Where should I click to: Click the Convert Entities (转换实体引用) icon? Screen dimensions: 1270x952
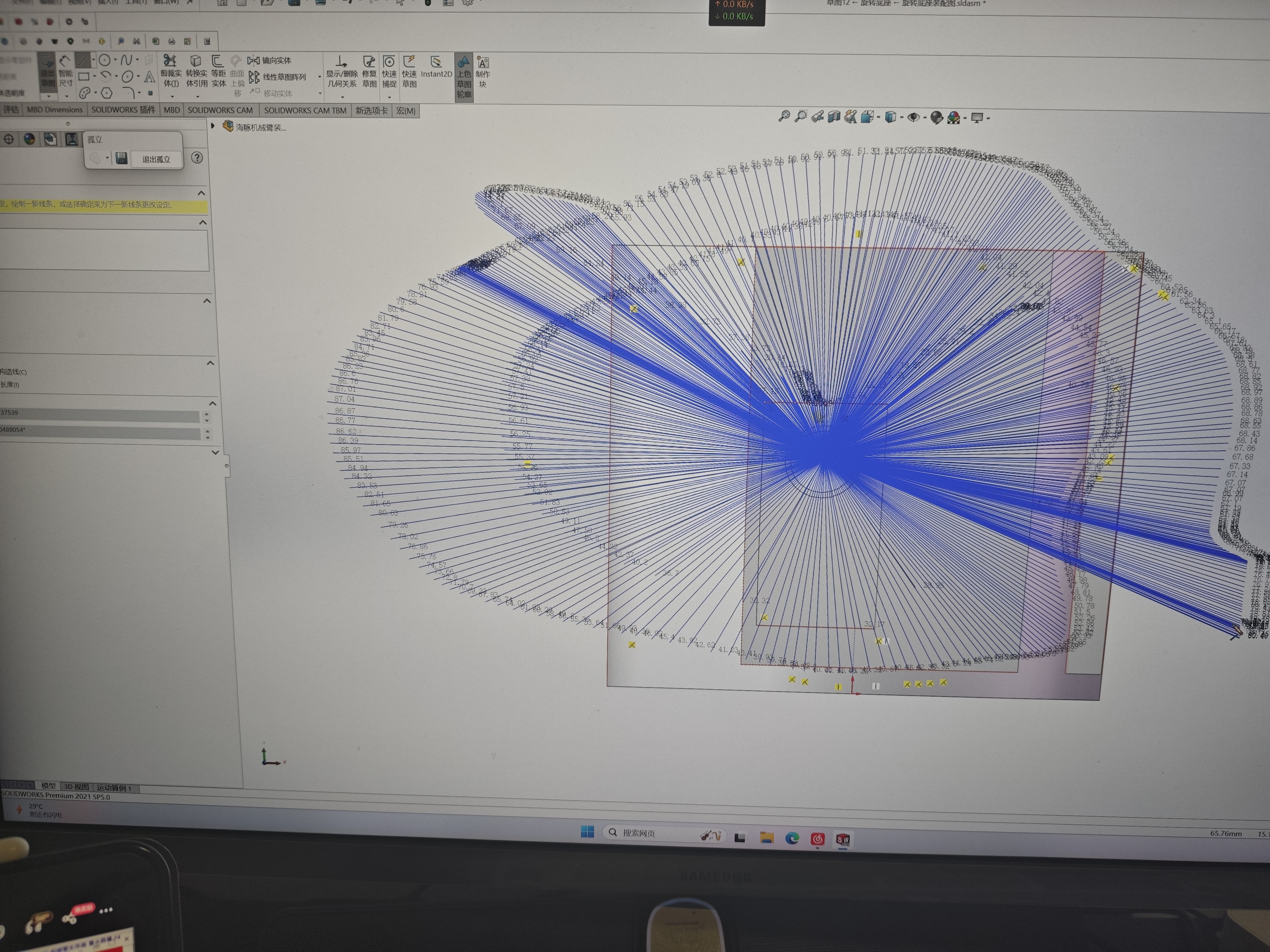[x=195, y=61]
